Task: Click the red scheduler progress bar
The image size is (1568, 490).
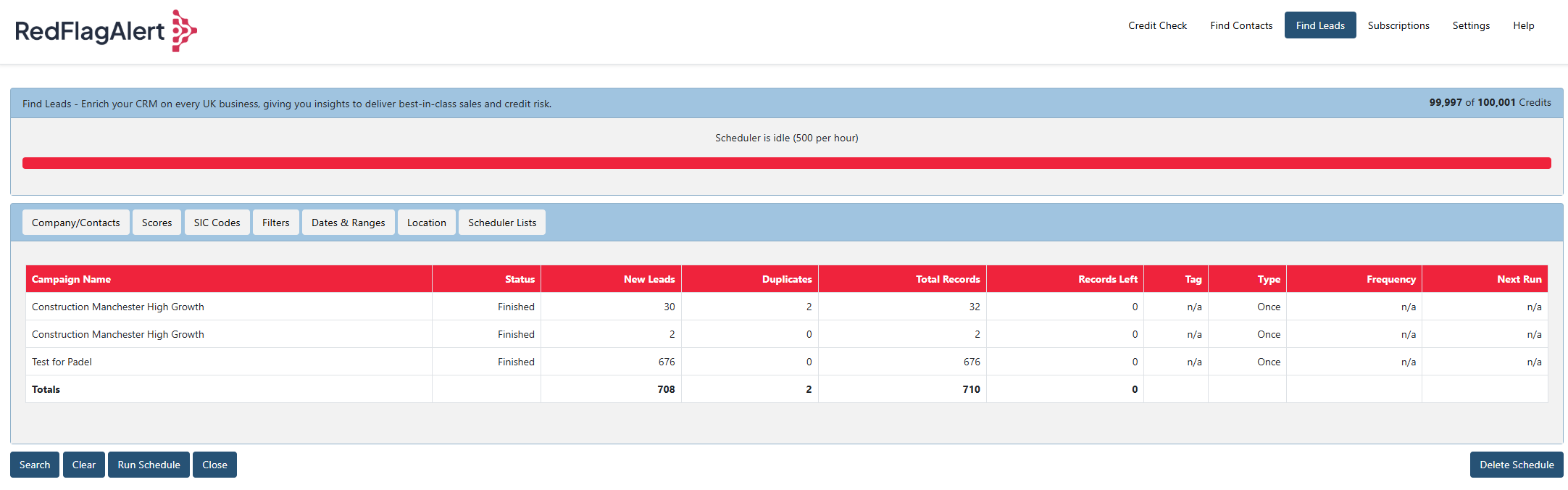Action: click(786, 163)
